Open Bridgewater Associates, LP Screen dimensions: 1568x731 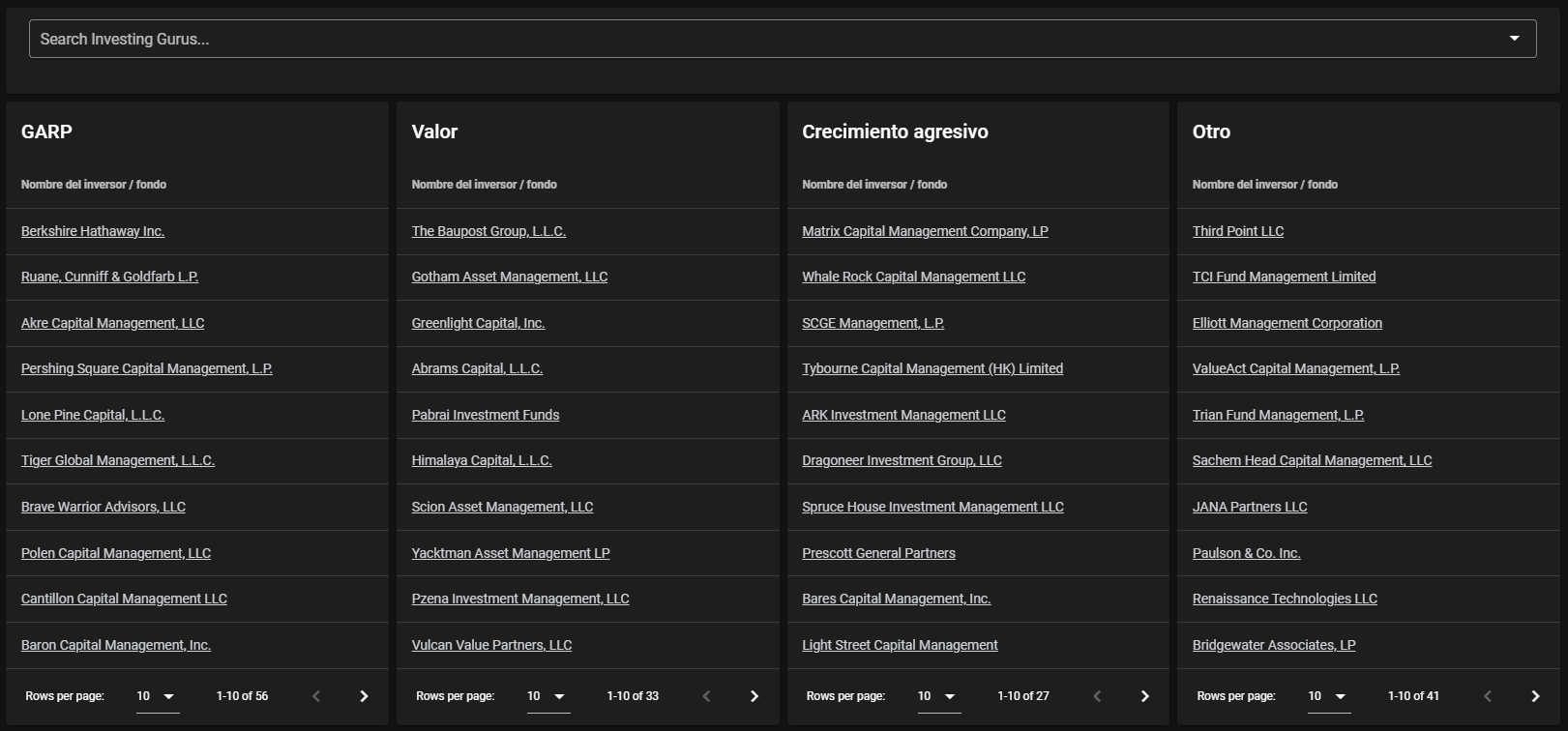(x=1274, y=645)
